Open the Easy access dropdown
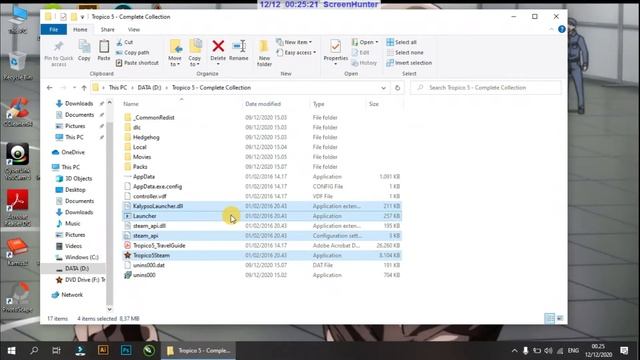This screenshot has width=640, height=360. click(x=296, y=53)
